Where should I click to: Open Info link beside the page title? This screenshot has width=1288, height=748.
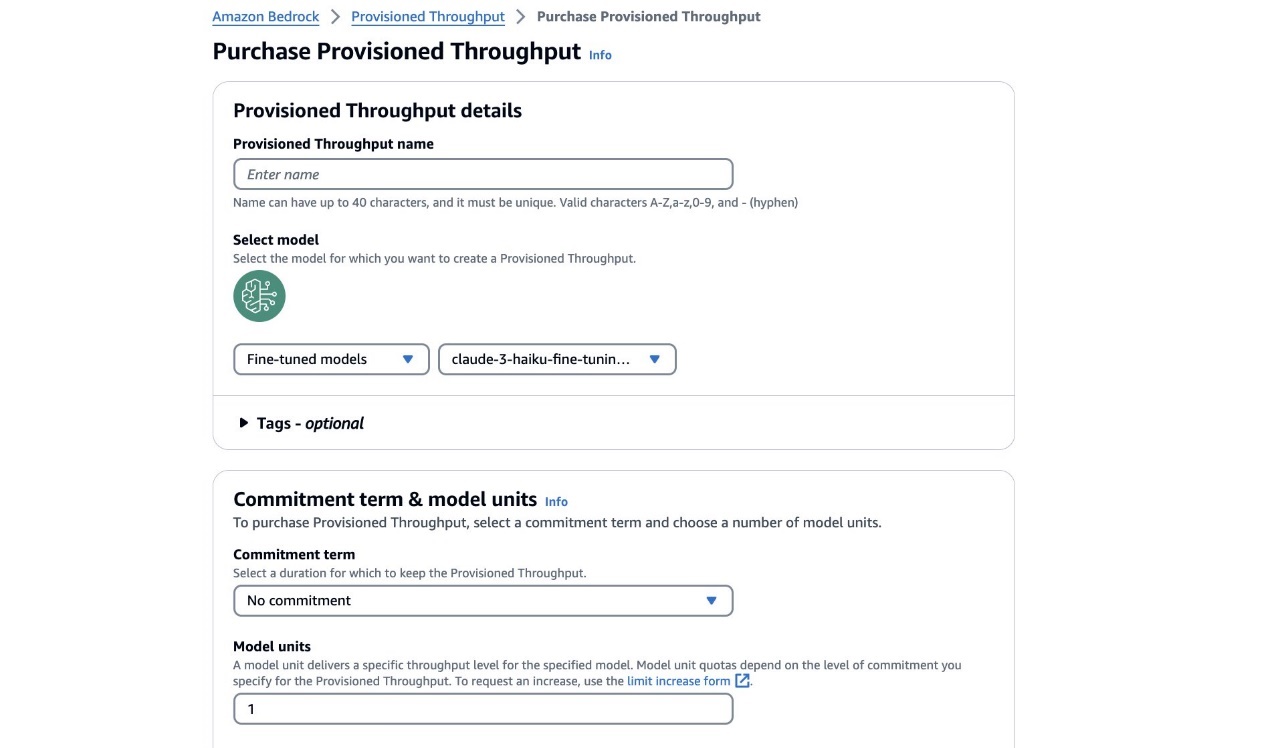[600, 55]
